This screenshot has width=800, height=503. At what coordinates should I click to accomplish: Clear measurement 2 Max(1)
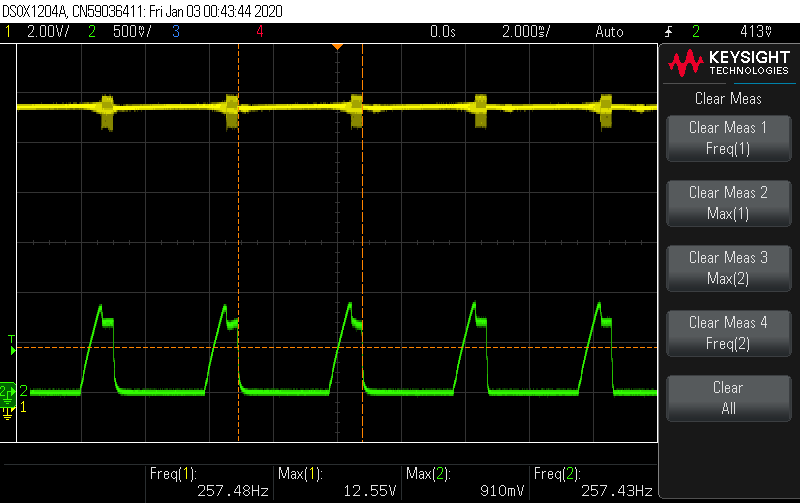point(729,203)
